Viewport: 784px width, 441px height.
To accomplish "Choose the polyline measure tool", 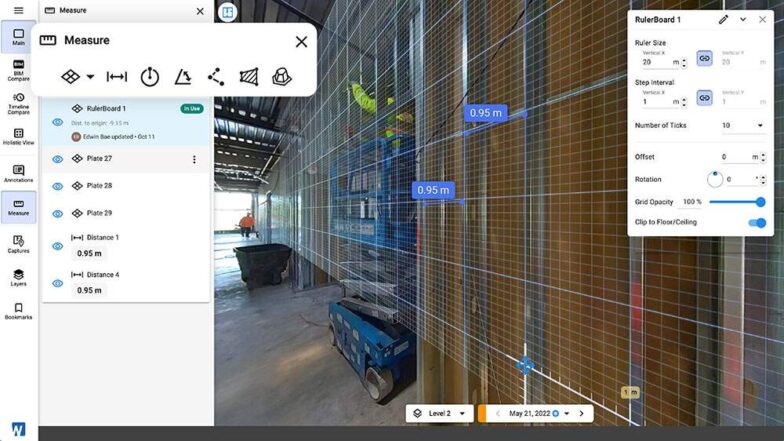I will click(x=216, y=77).
